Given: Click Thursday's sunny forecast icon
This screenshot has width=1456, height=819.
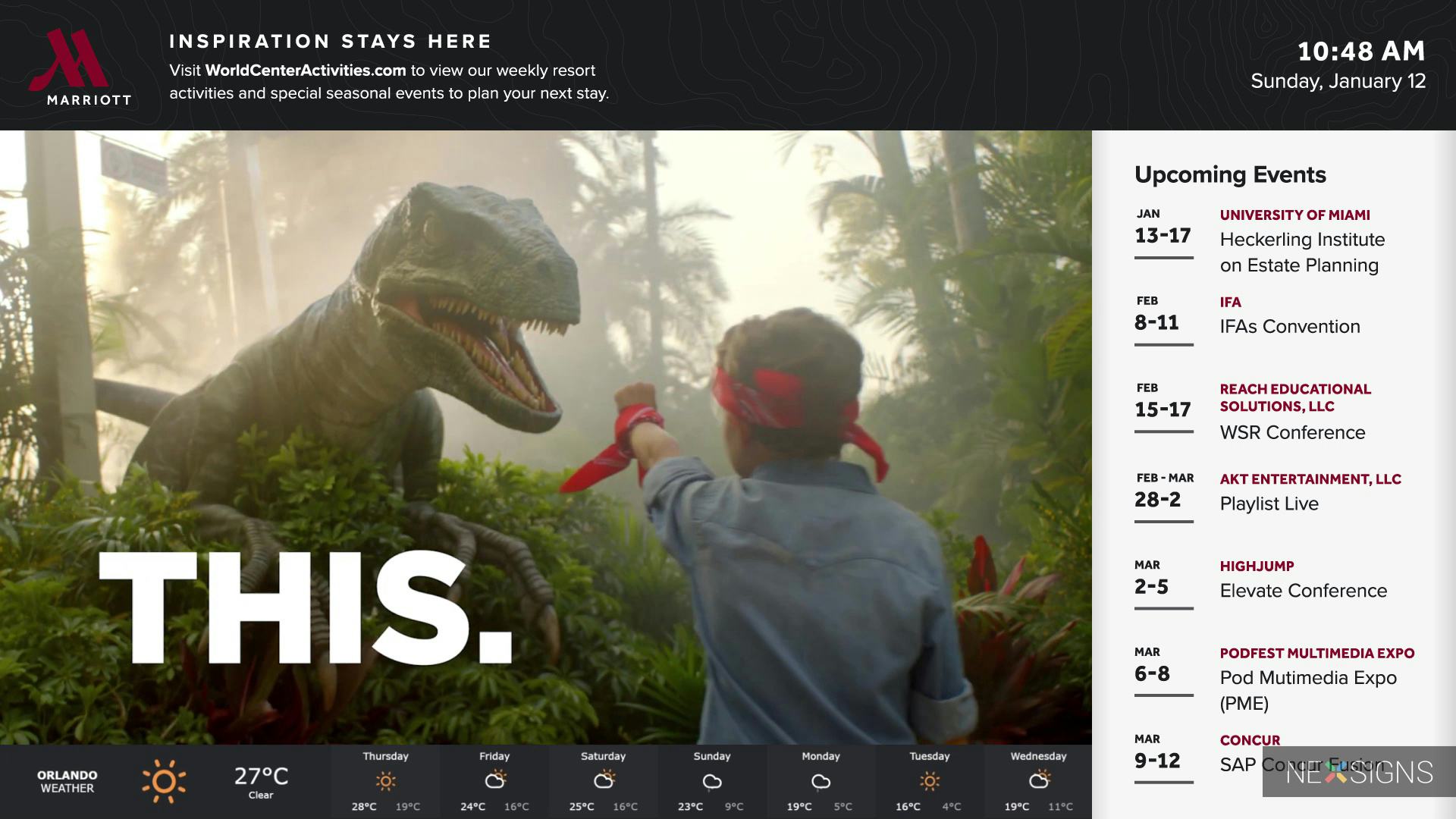Looking at the screenshot, I should pyautogui.click(x=385, y=781).
